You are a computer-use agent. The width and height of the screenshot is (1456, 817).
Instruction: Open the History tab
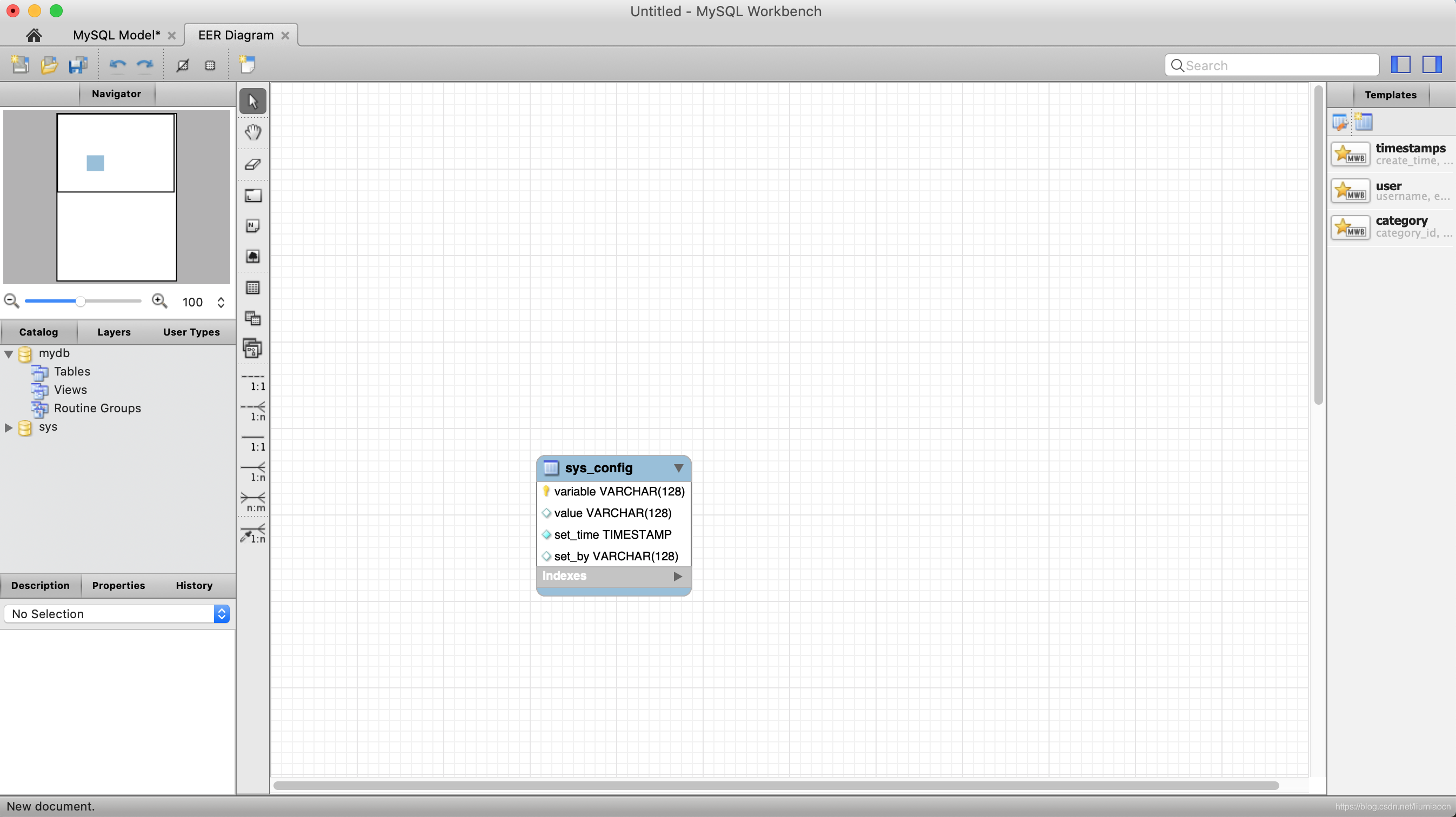coord(194,586)
